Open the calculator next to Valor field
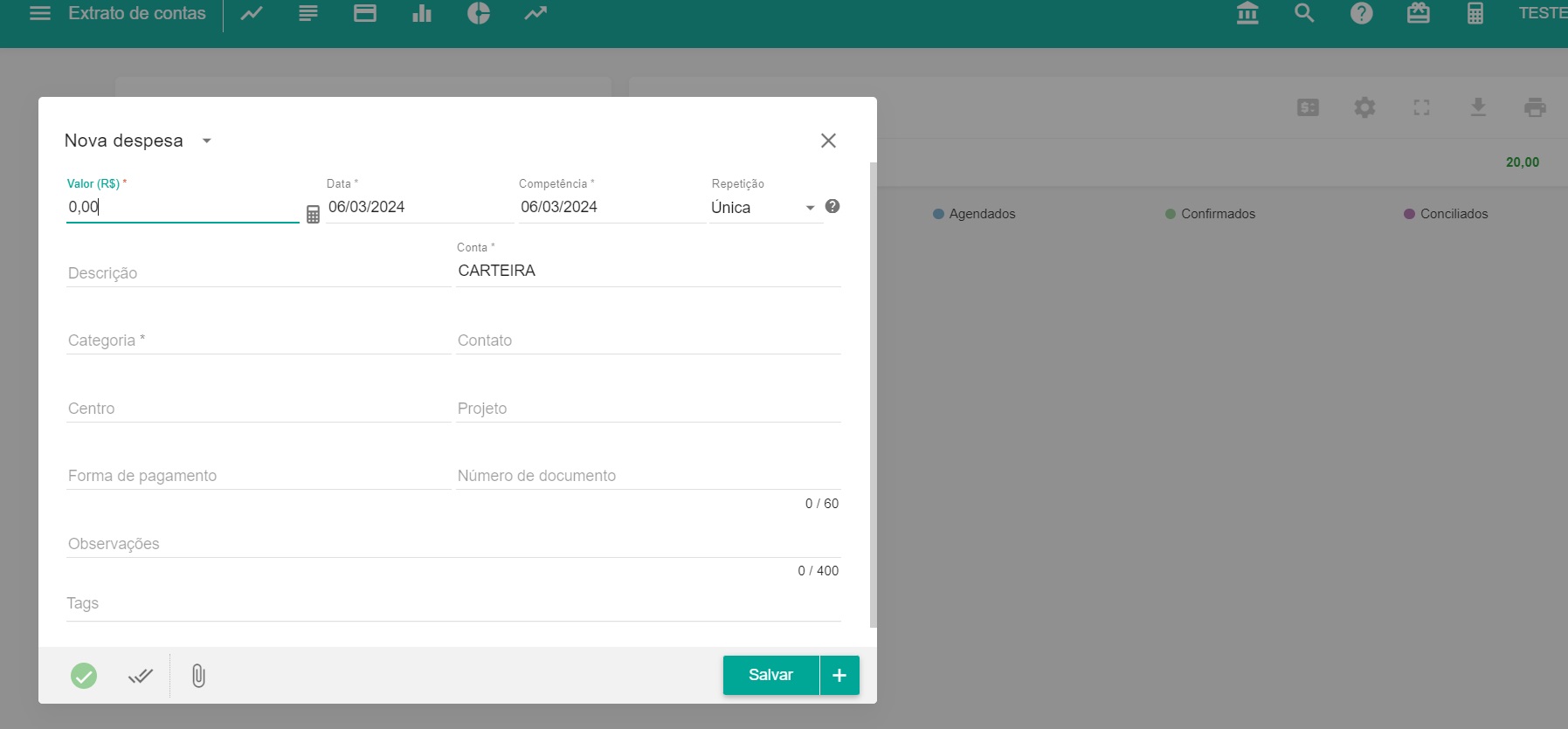 [x=313, y=214]
